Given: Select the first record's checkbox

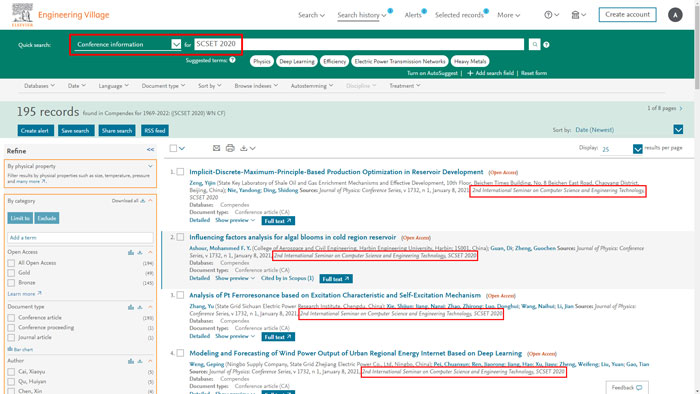Looking at the screenshot, I should point(180,172).
